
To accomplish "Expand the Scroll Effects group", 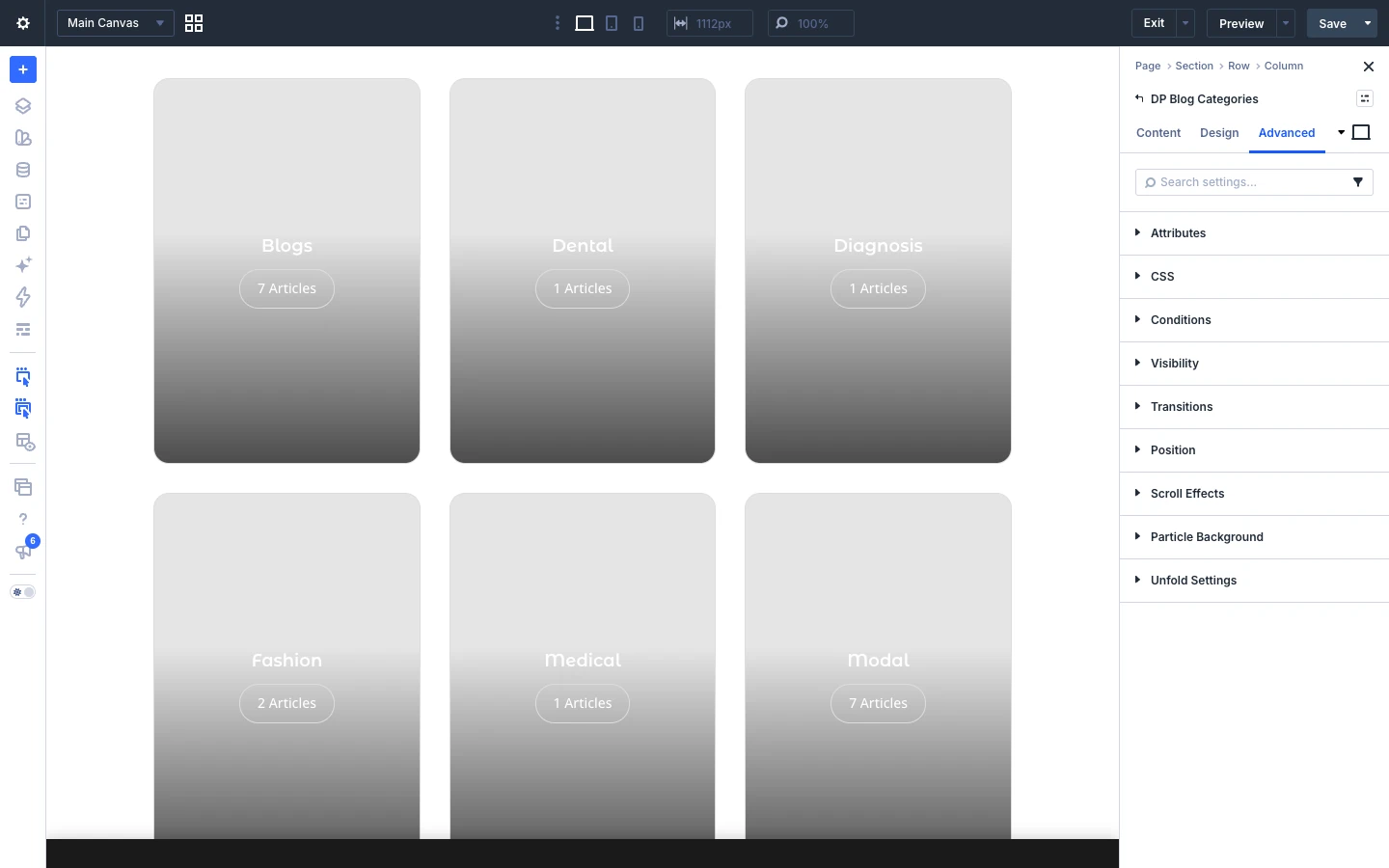I will point(1254,494).
